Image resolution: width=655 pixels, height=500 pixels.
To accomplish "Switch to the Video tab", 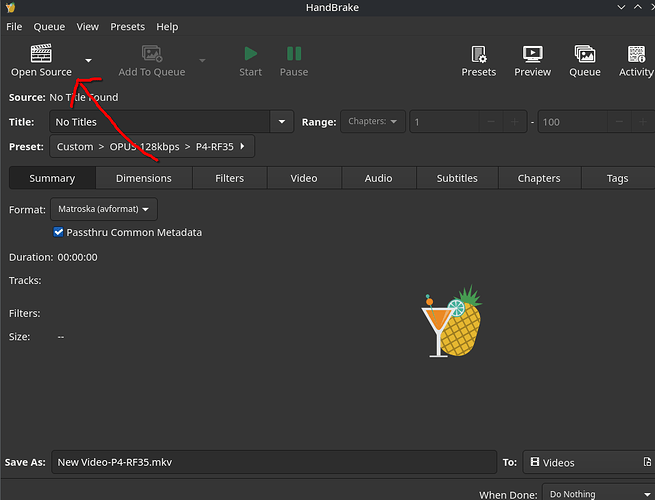I will [304, 178].
